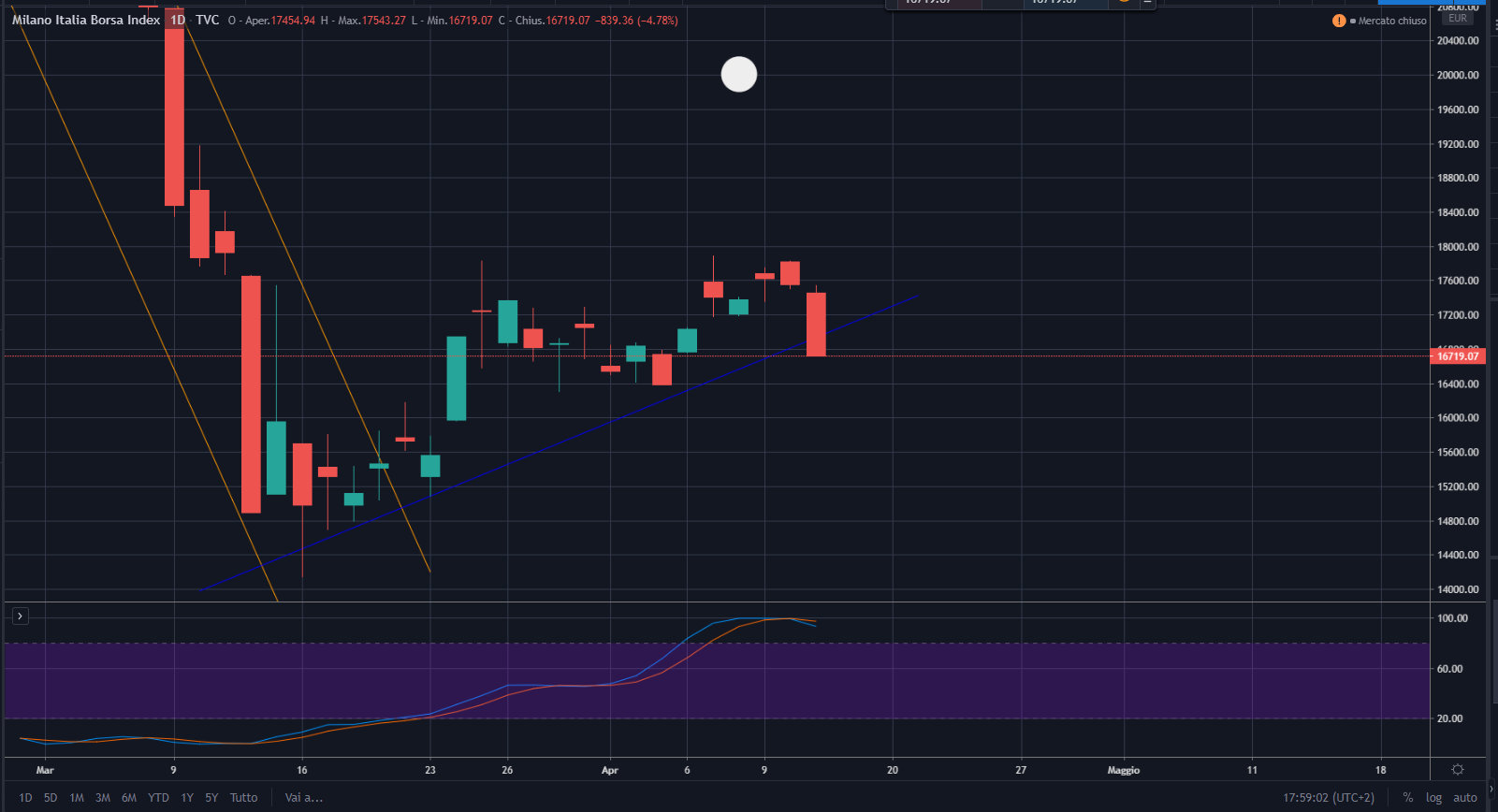
Task: Select the 5D date range
Action: click(x=51, y=798)
